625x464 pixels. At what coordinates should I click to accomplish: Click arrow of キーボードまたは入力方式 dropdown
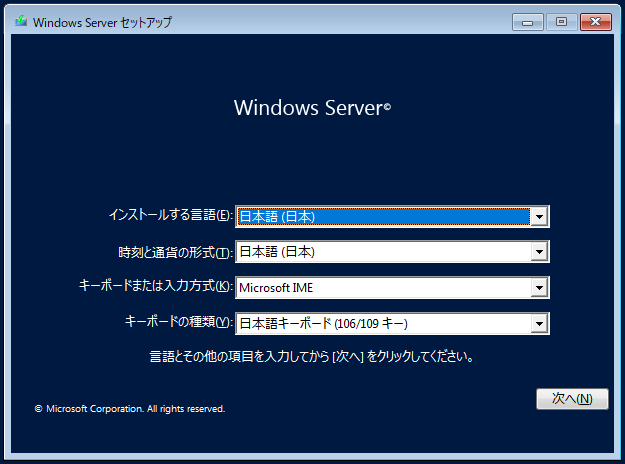539,288
